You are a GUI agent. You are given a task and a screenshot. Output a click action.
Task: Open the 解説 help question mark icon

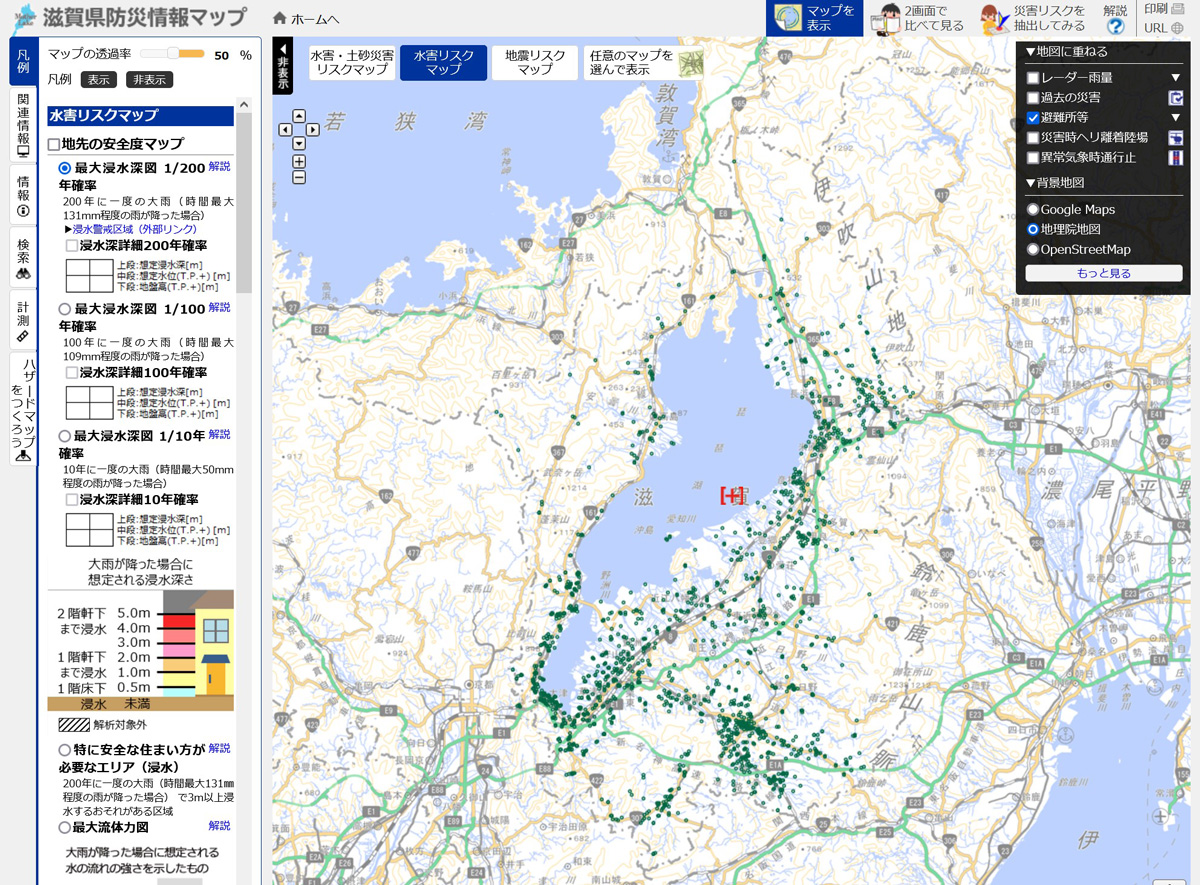coord(1115,26)
